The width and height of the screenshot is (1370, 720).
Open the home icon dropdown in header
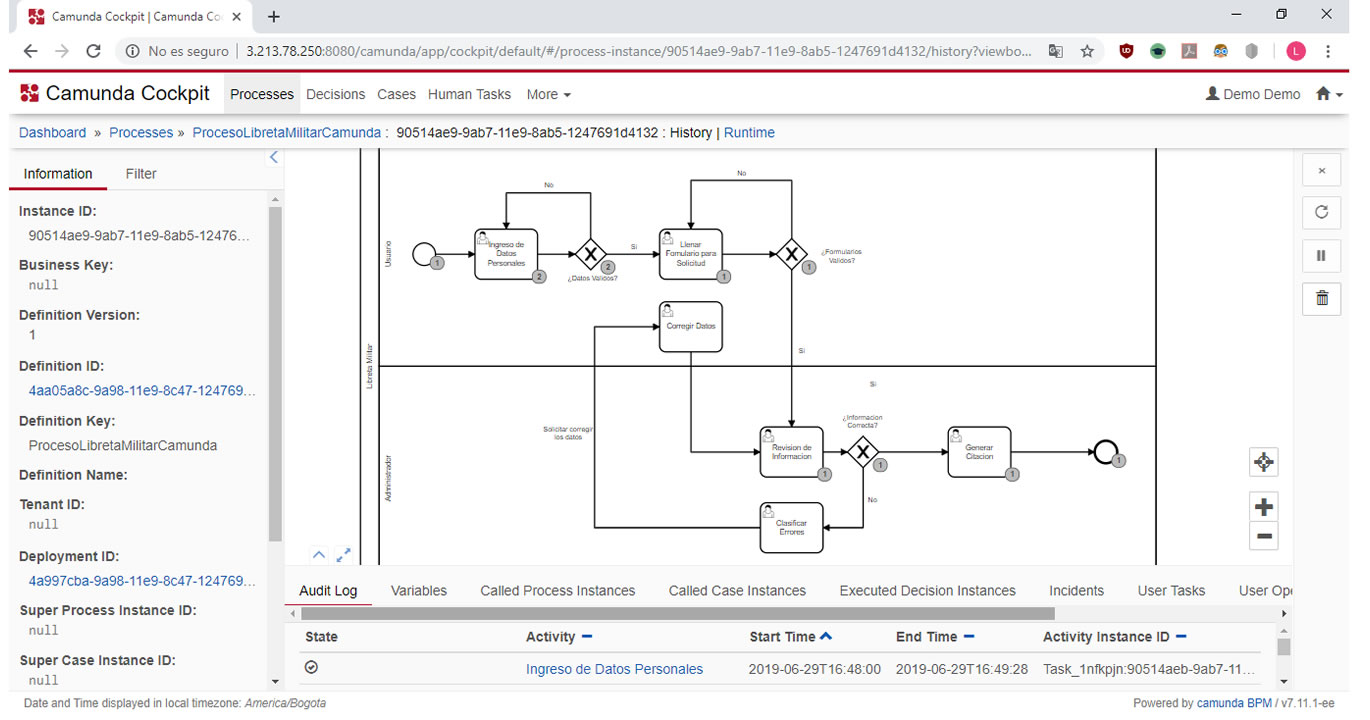(x=1329, y=94)
